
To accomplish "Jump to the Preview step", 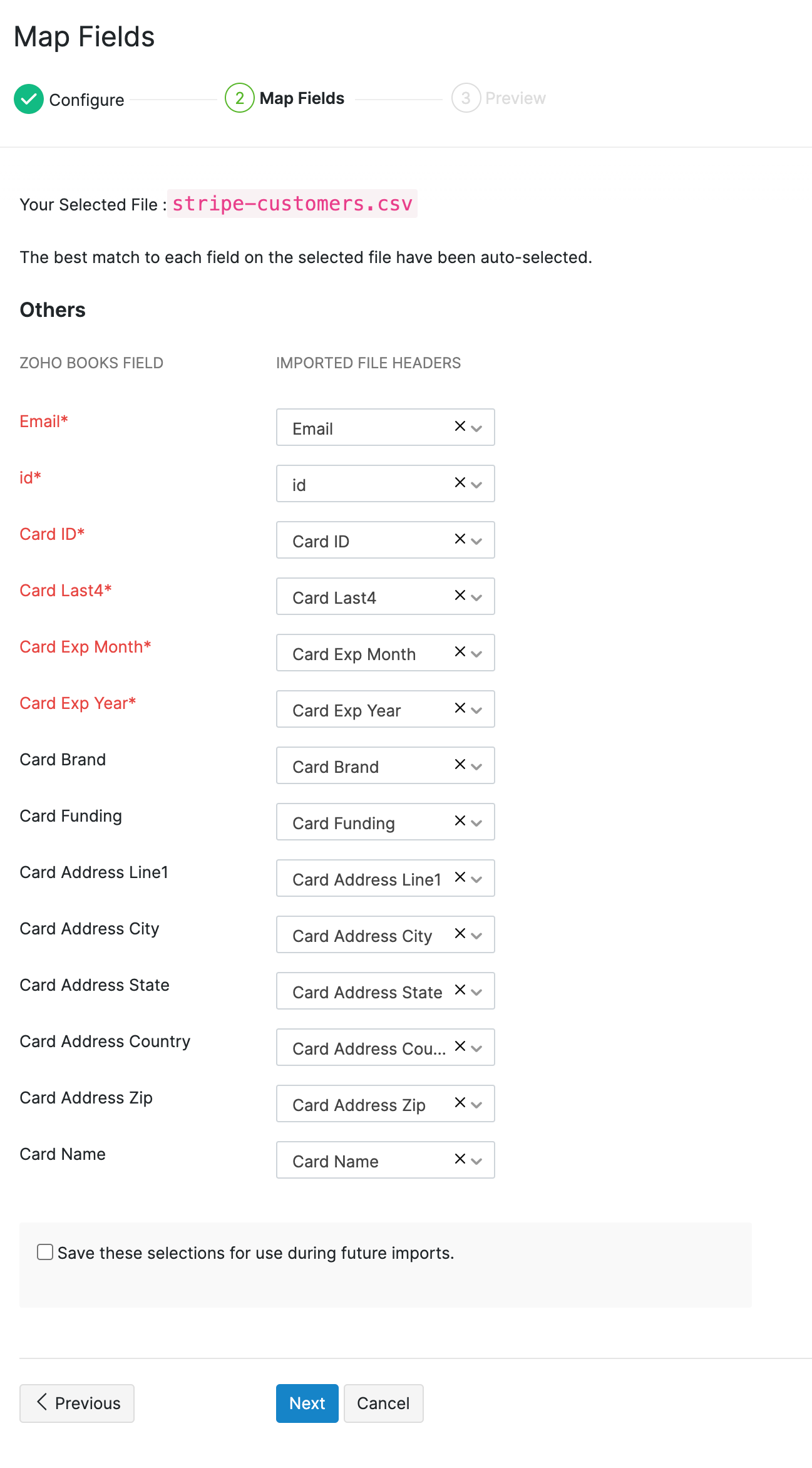I will pyautogui.click(x=515, y=98).
